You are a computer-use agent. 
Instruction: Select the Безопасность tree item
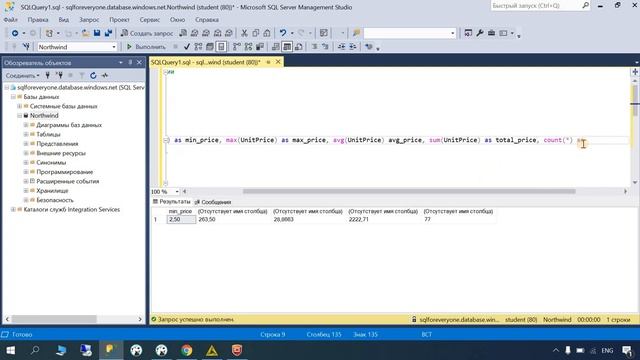55,200
